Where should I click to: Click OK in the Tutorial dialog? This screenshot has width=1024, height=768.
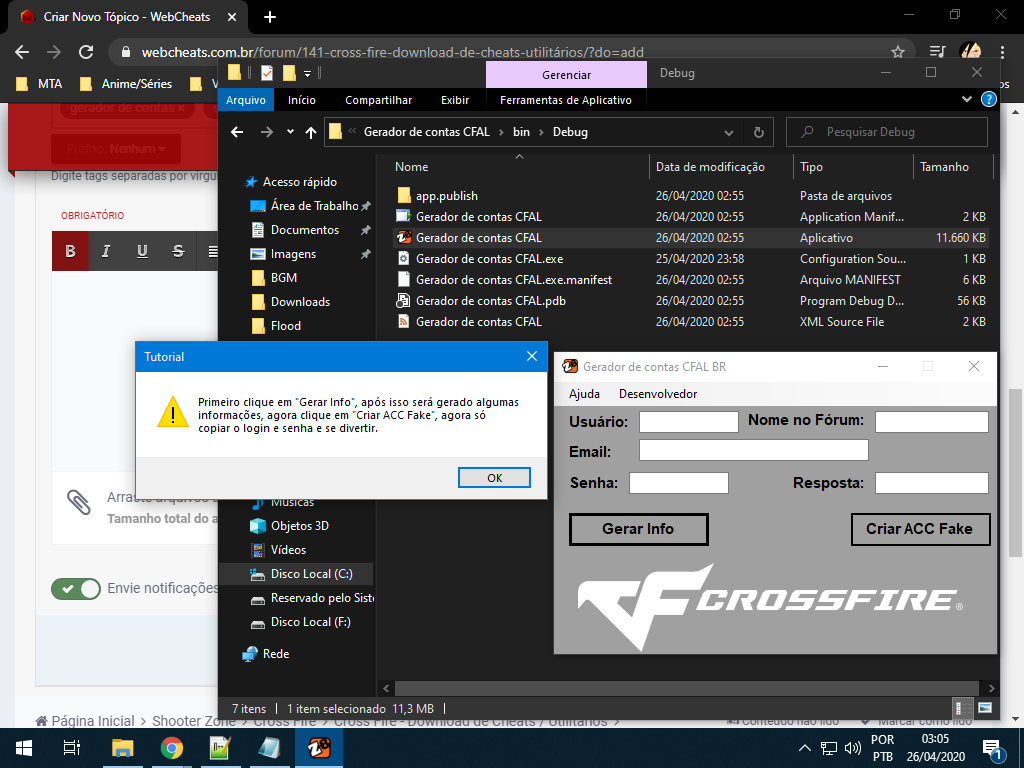(494, 478)
